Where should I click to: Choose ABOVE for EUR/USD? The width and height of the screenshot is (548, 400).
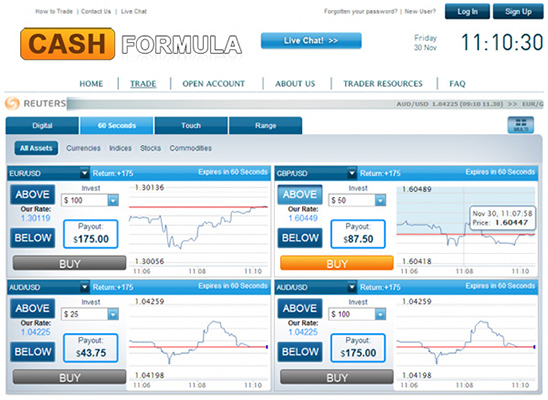point(33,194)
